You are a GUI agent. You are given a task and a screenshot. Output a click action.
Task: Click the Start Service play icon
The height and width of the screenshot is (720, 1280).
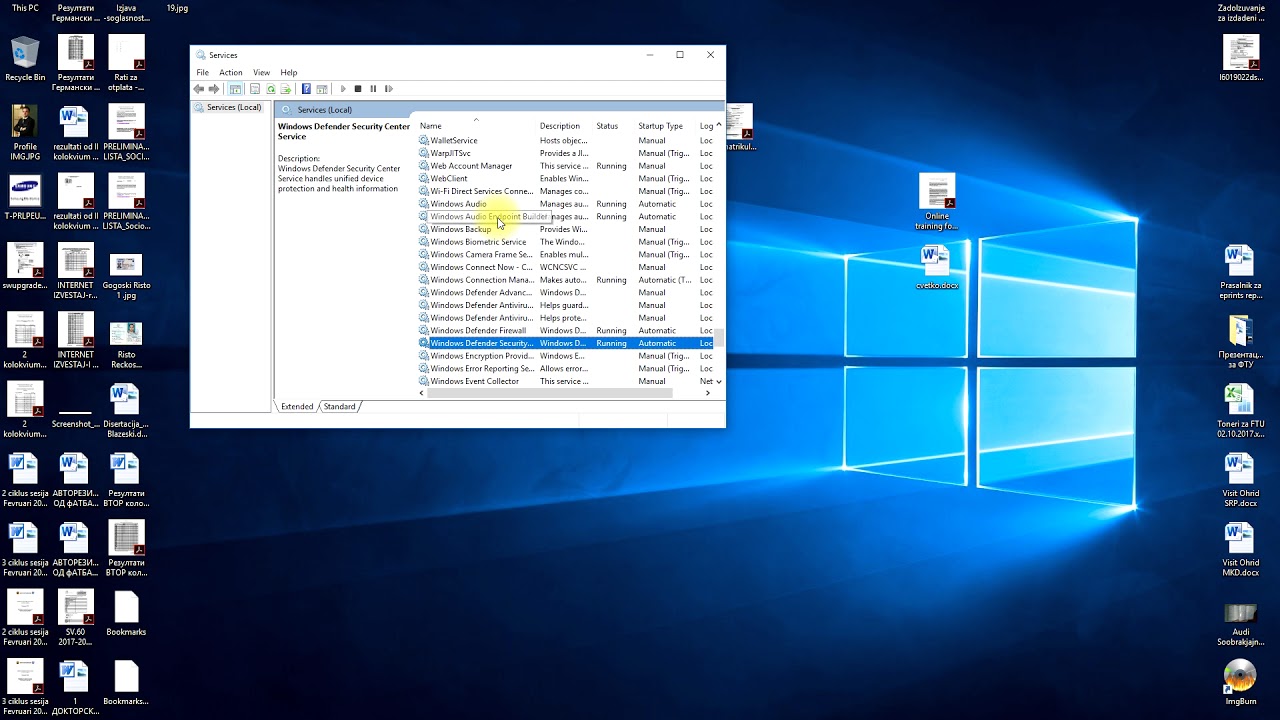coord(343,89)
